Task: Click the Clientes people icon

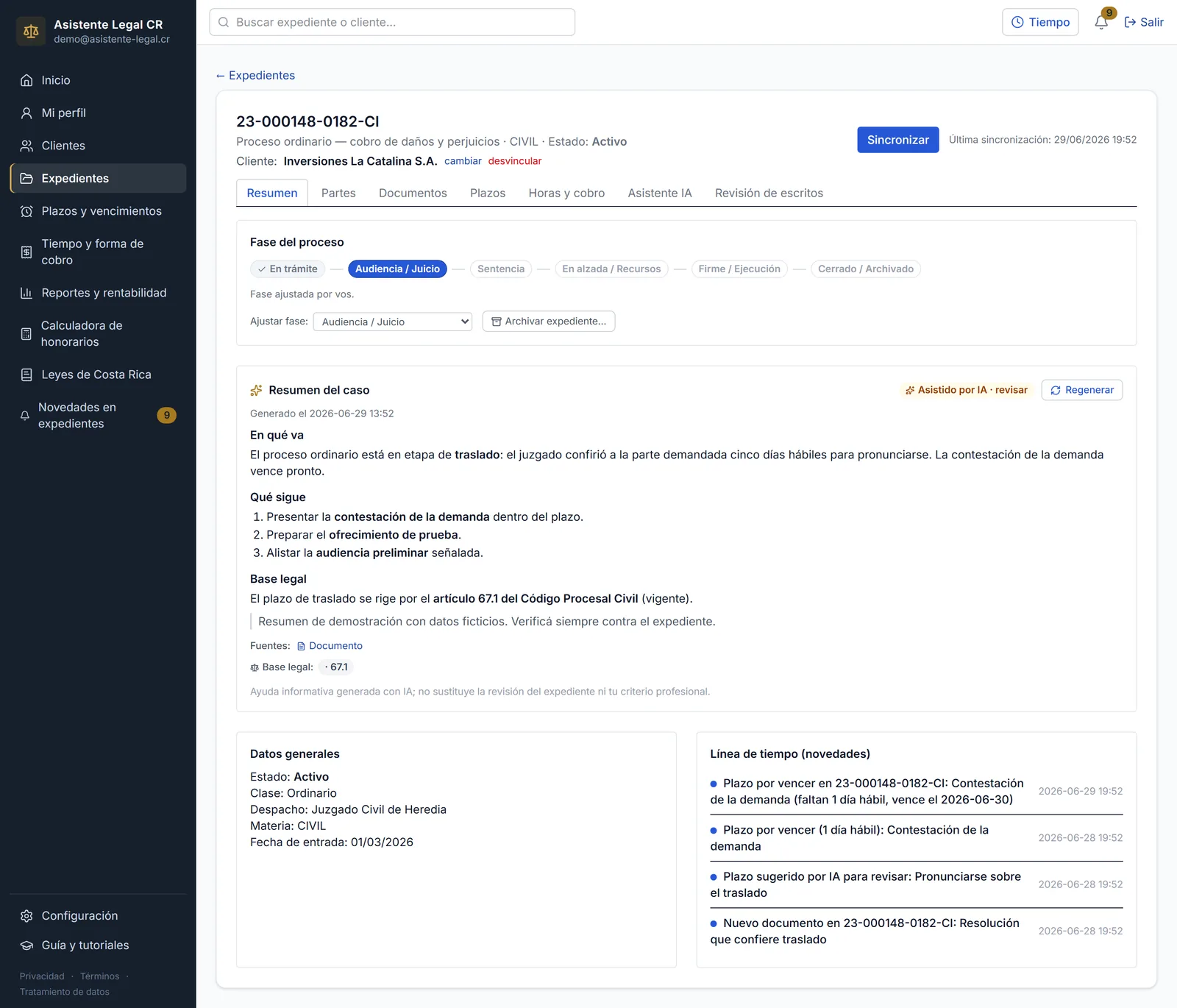Action: tap(26, 146)
